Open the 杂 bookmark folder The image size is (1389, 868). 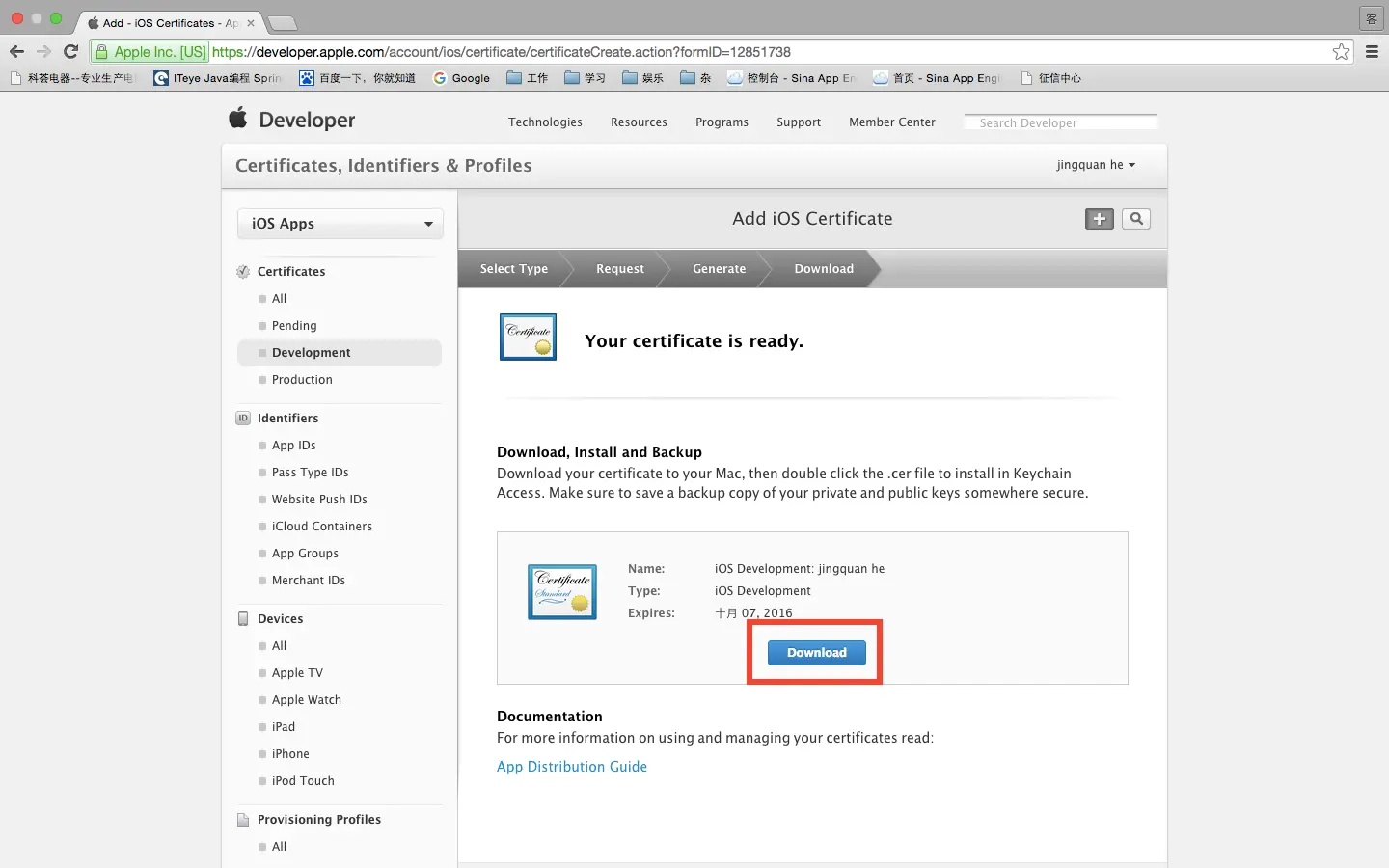[x=695, y=78]
